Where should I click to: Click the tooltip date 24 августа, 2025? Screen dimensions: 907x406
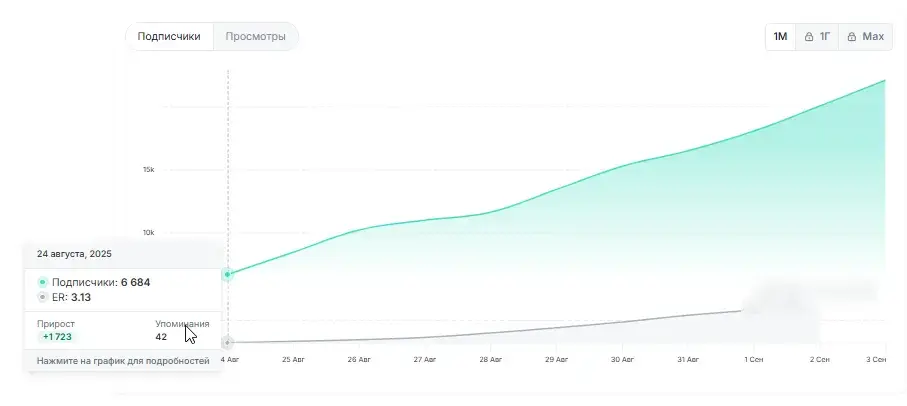click(75, 254)
